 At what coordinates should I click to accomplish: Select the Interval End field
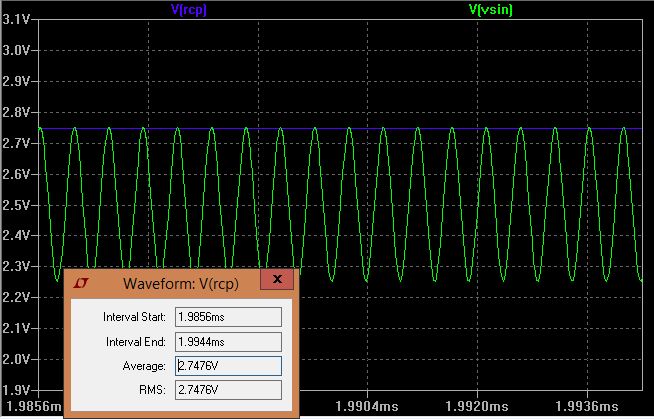[228, 342]
